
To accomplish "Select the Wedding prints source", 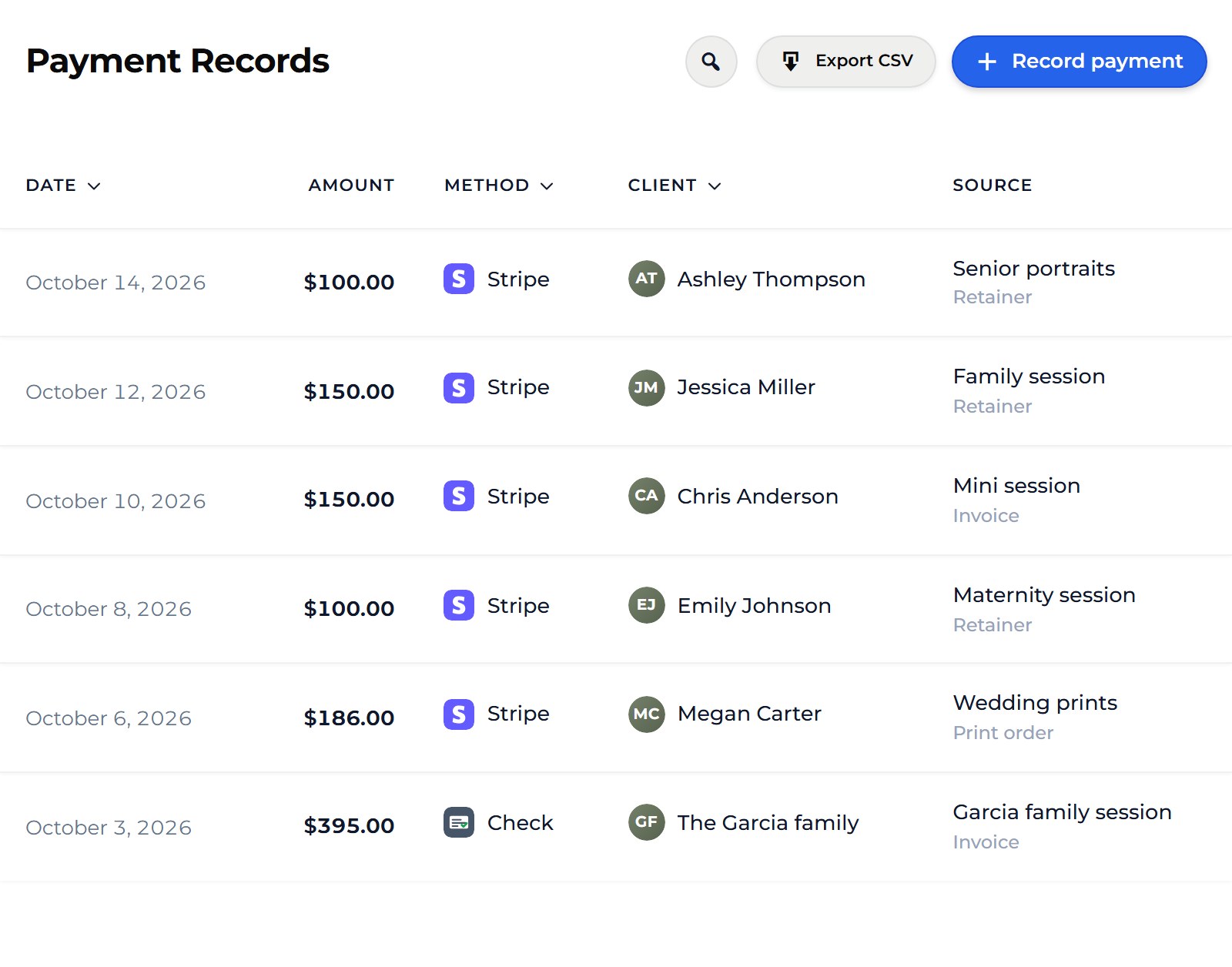I will click(x=1035, y=703).
